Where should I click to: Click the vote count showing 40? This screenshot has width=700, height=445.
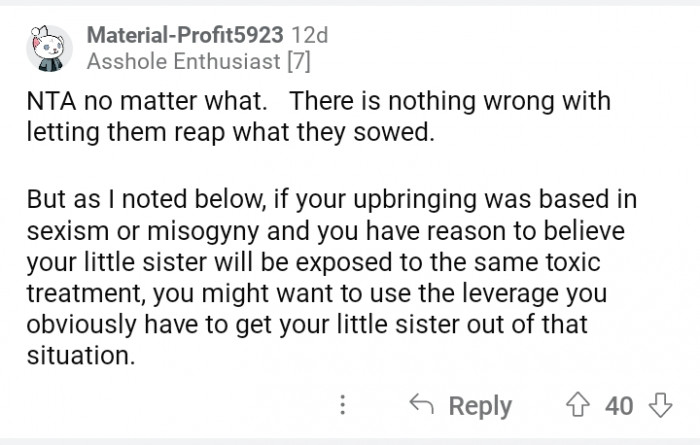pos(619,405)
